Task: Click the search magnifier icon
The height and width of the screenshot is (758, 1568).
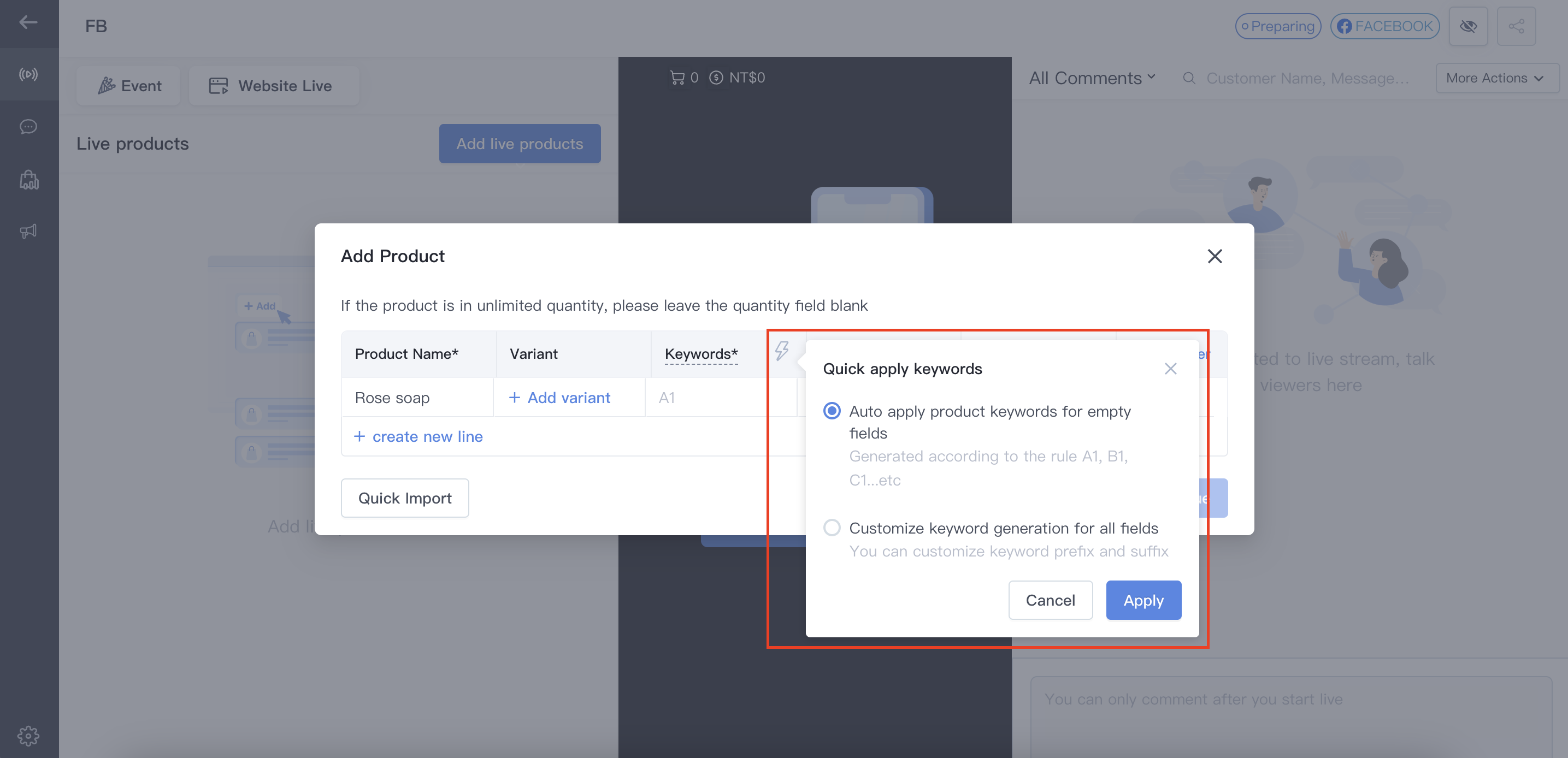Action: point(1189,78)
